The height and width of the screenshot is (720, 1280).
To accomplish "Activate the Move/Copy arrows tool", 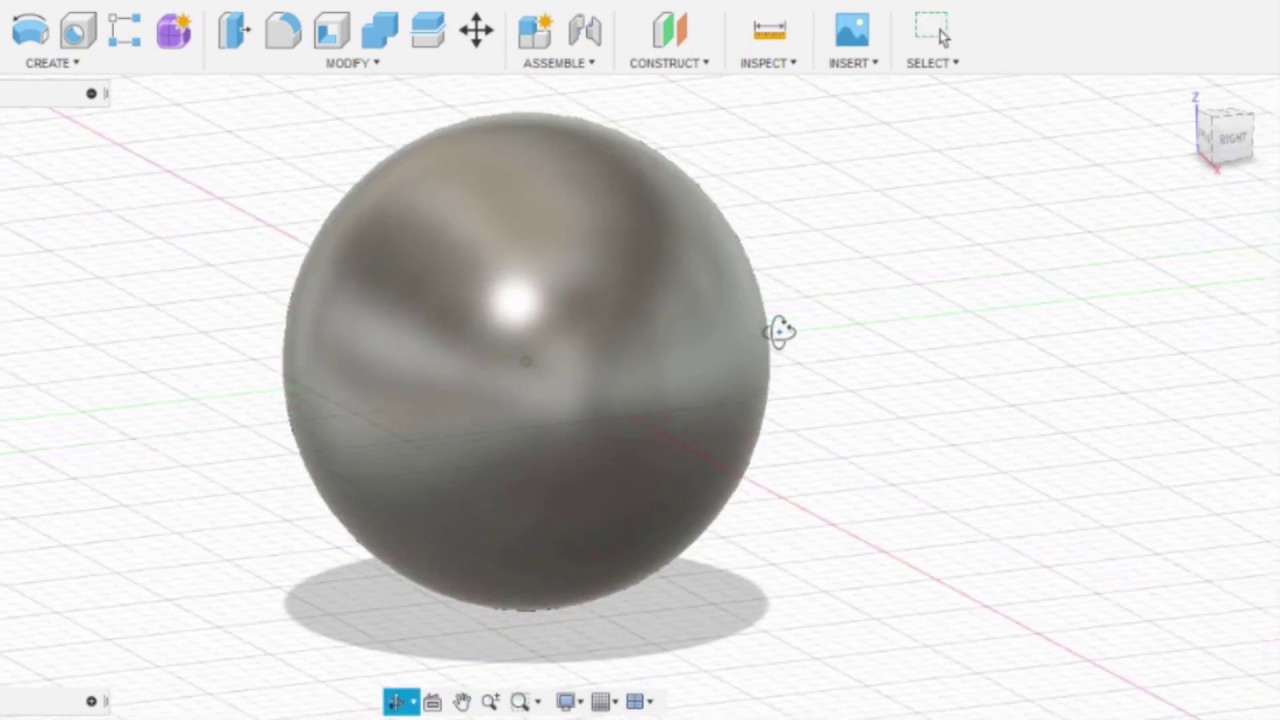I will pos(476,31).
